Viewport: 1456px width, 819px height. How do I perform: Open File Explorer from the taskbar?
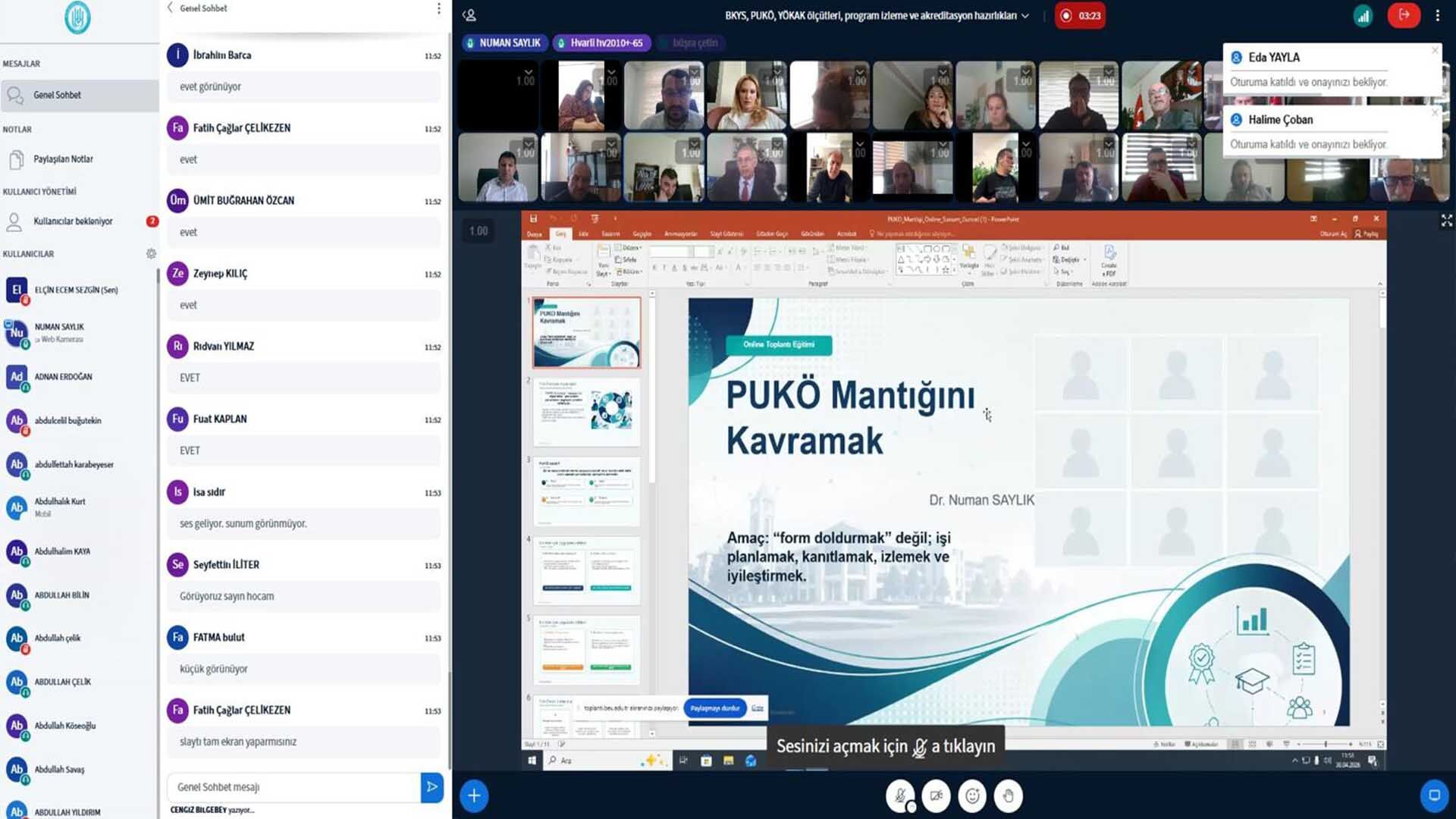728,761
